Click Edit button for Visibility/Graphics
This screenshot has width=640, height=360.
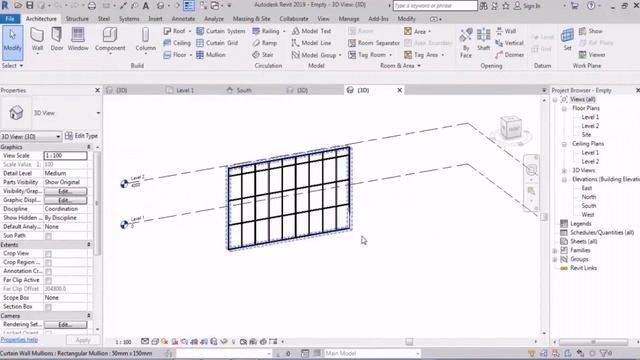click(x=65, y=191)
